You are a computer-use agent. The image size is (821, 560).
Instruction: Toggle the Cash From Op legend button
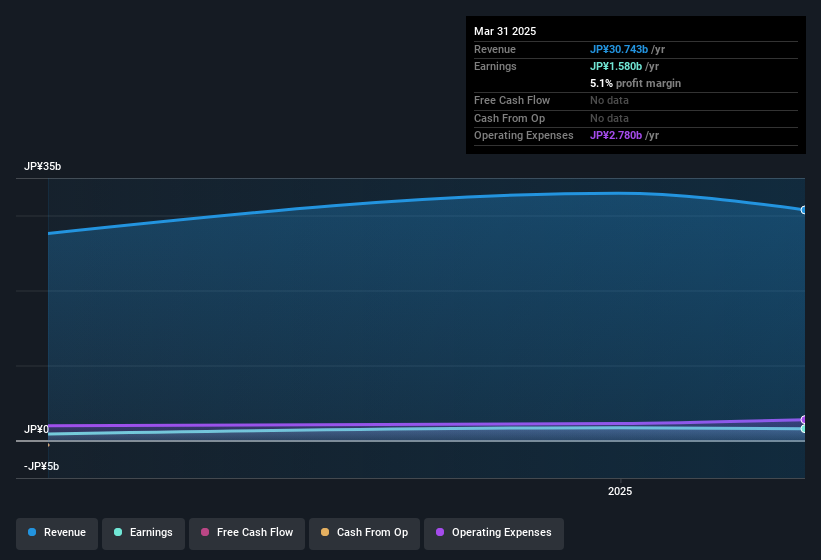click(364, 533)
